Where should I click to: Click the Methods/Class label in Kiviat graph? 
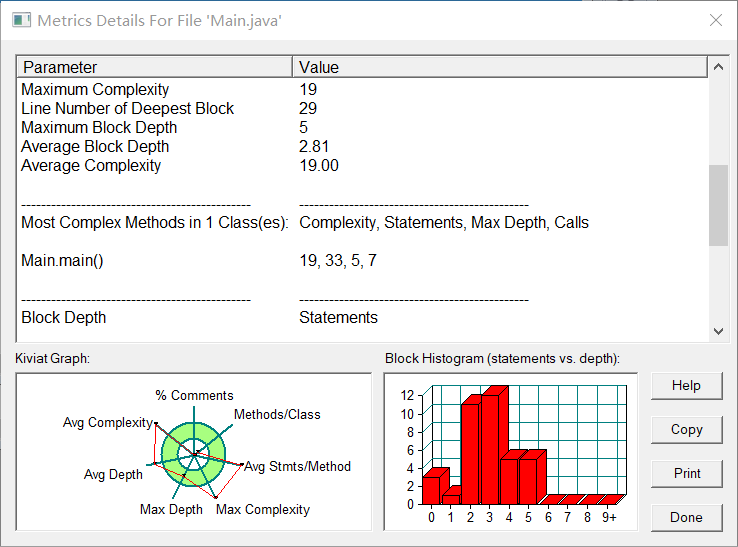point(277,414)
